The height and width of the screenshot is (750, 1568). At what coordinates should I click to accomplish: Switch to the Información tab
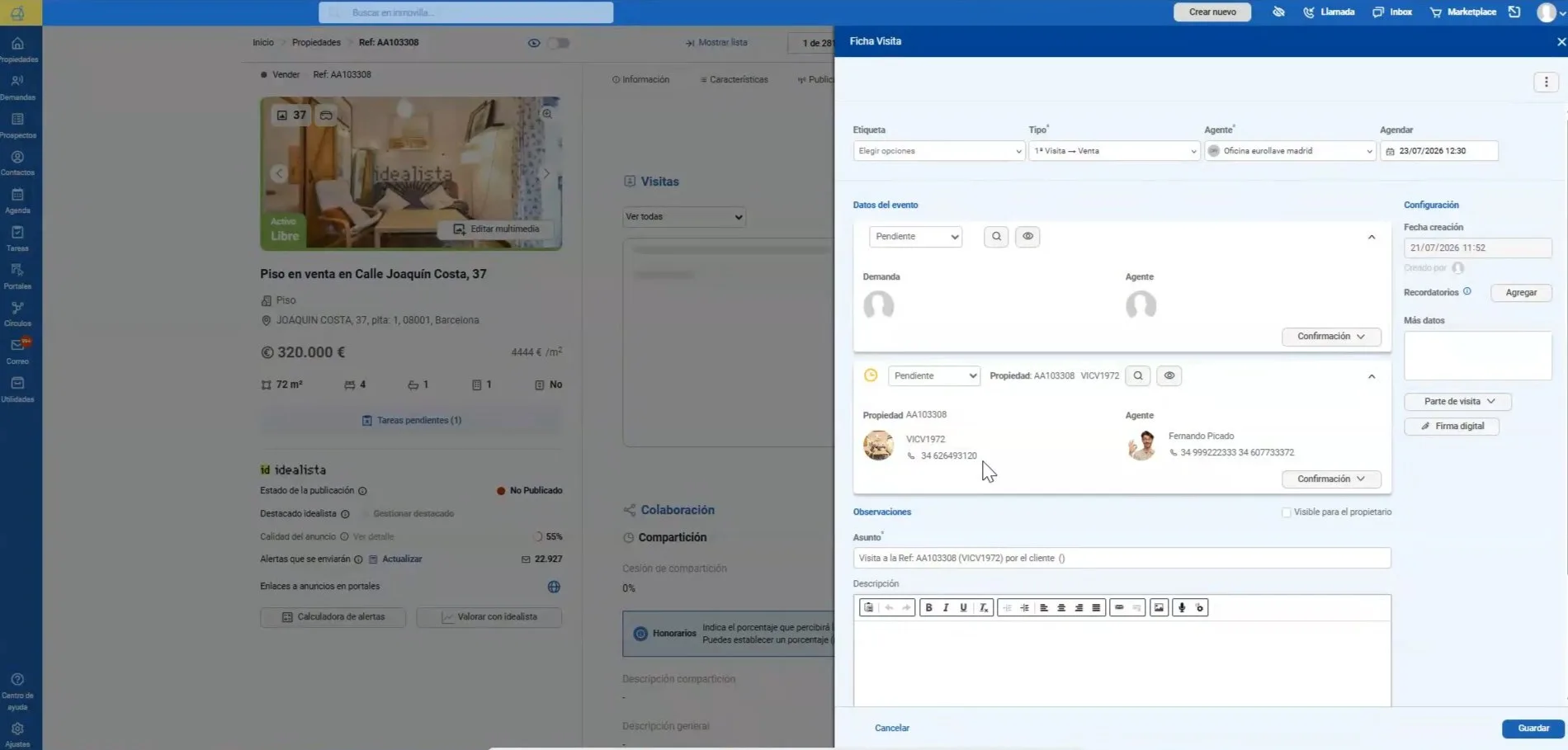pyautogui.click(x=641, y=80)
